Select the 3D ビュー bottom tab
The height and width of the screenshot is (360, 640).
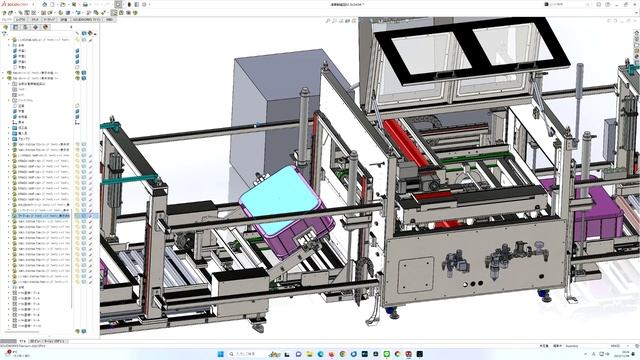[35, 341]
